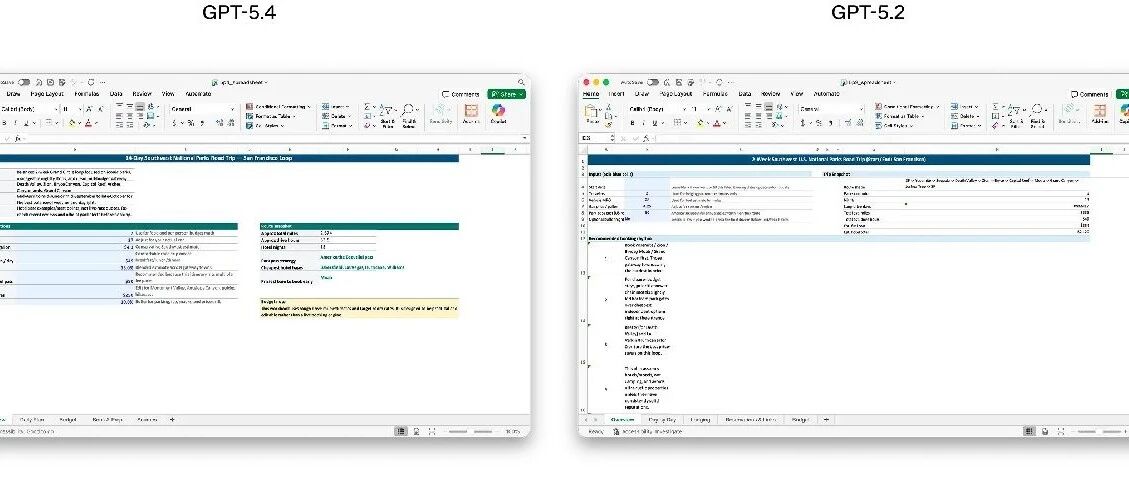Click percent style icon in GPT-5.4 ribbon

coord(191,123)
